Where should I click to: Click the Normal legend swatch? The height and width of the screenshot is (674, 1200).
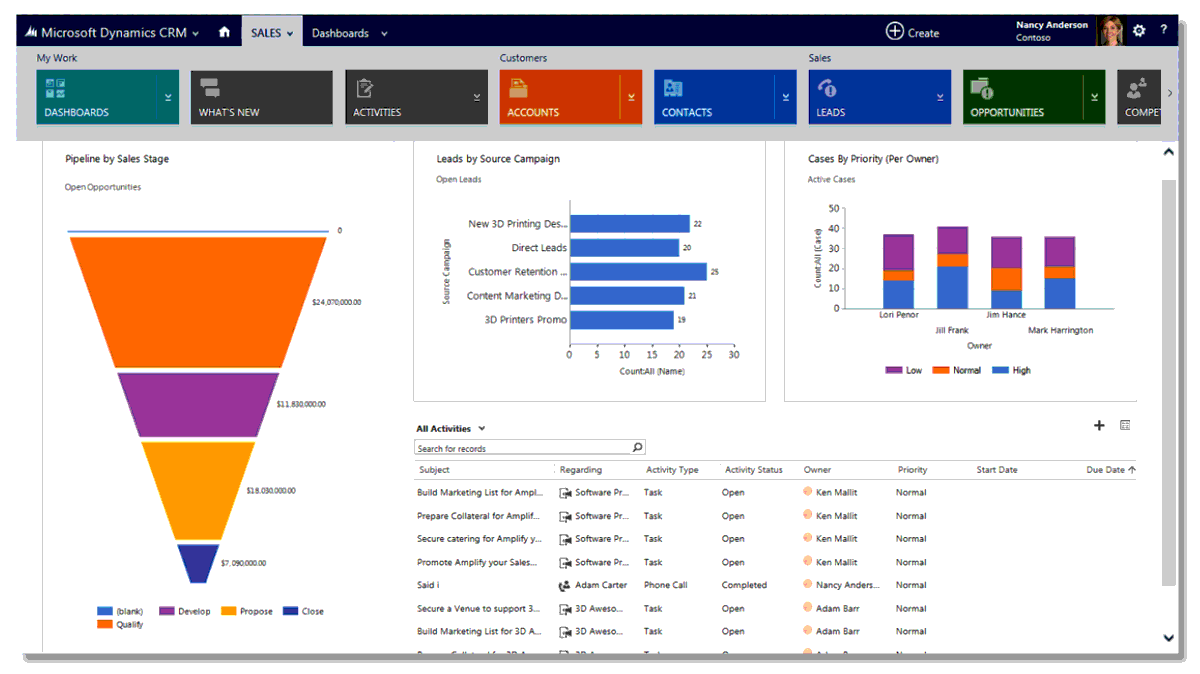point(941,370)
